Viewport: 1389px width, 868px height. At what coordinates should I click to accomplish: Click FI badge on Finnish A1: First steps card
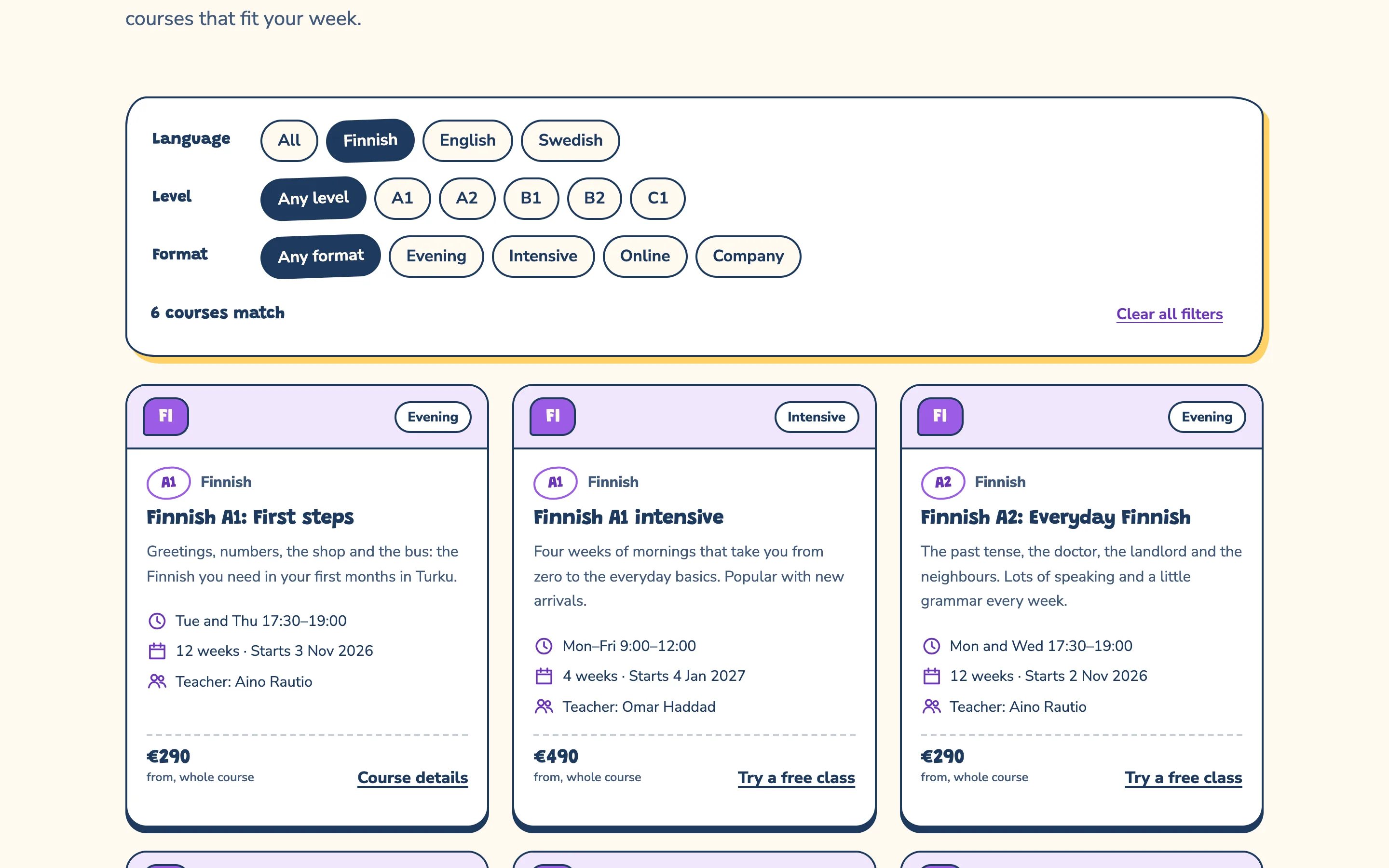(166, 416)
